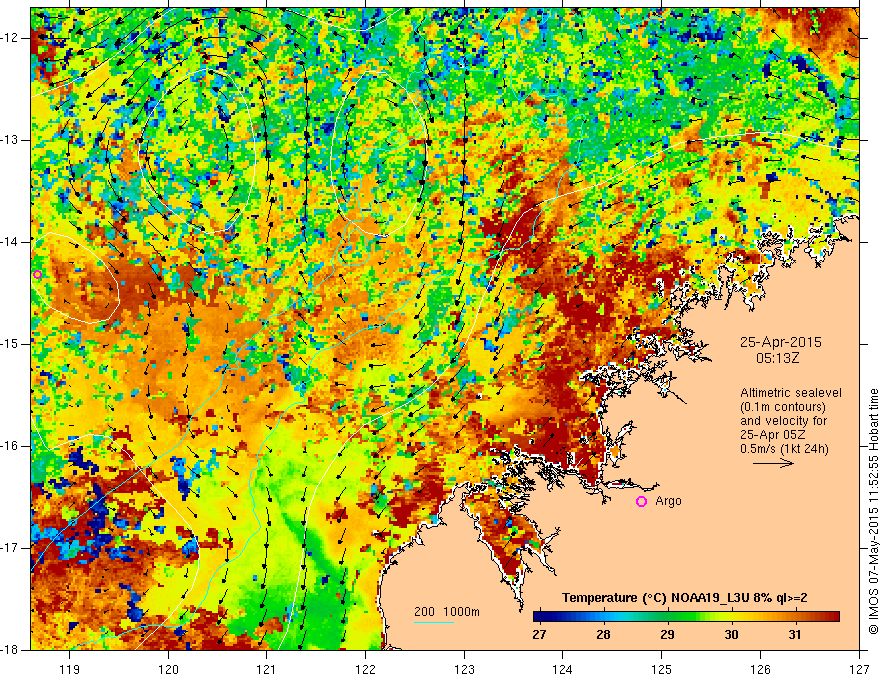Click the Argo float circle near longitude 118.7
The height and width of the screenshot is (680, 880).
(x=38, y=274)
